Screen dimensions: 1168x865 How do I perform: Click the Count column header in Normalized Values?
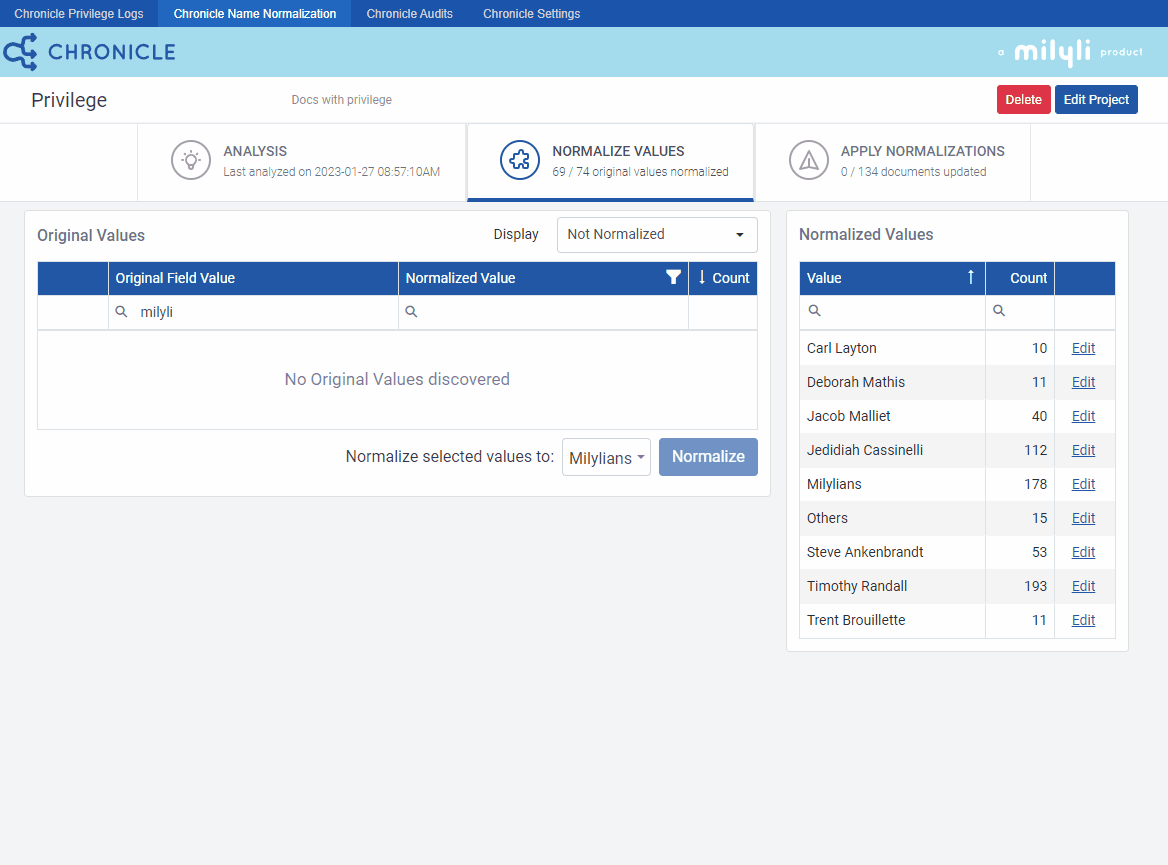pos(1020,278)
